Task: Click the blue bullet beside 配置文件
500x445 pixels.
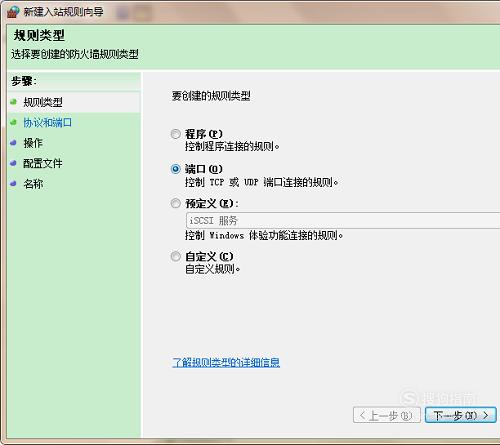Action: (x=13, y=163)
